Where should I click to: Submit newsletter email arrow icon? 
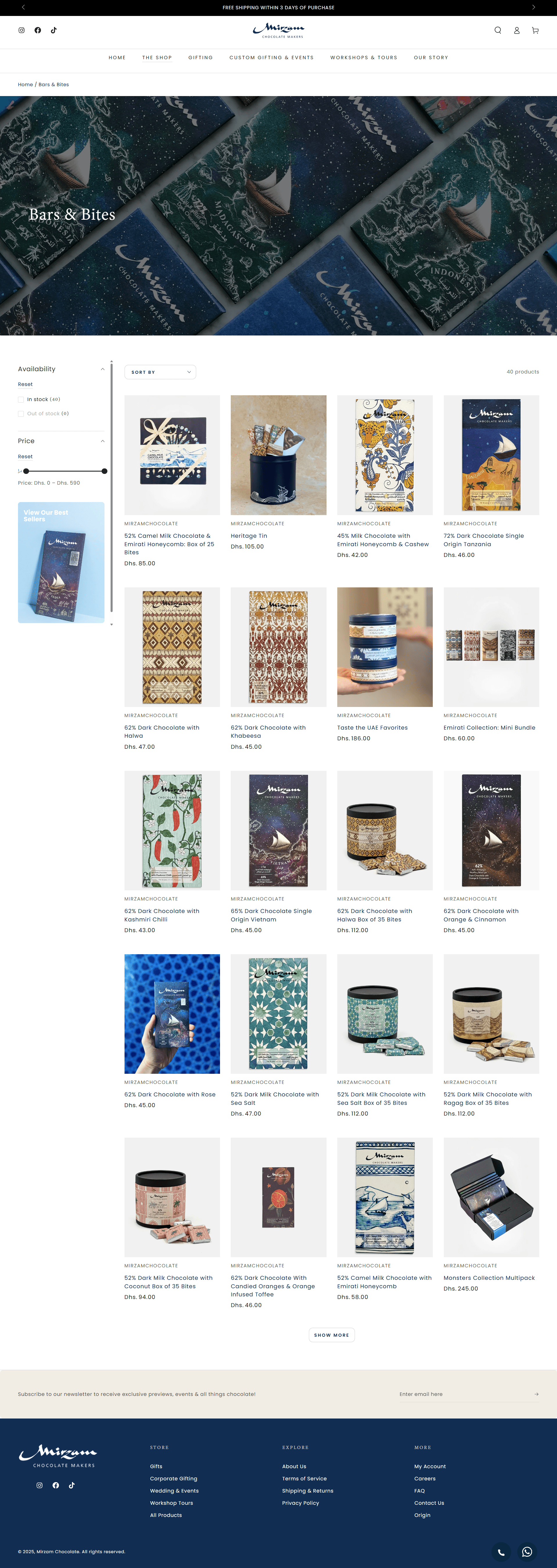536,1394
